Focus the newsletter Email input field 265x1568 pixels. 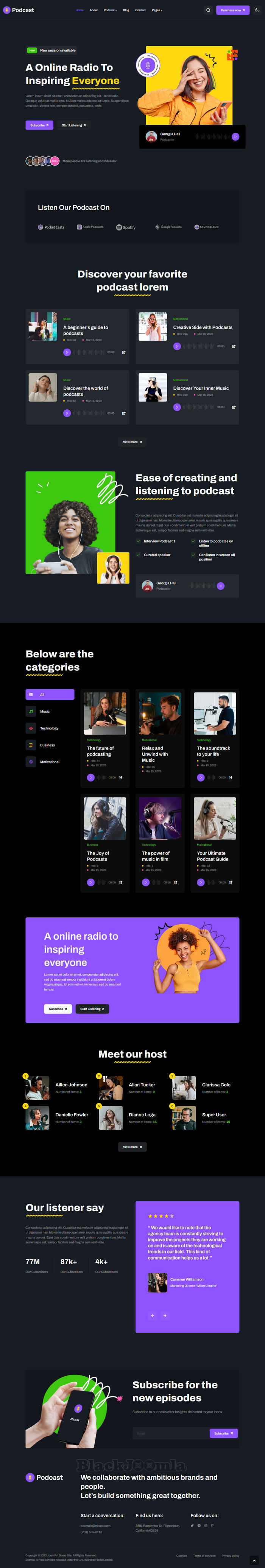tap(171, 1433)
